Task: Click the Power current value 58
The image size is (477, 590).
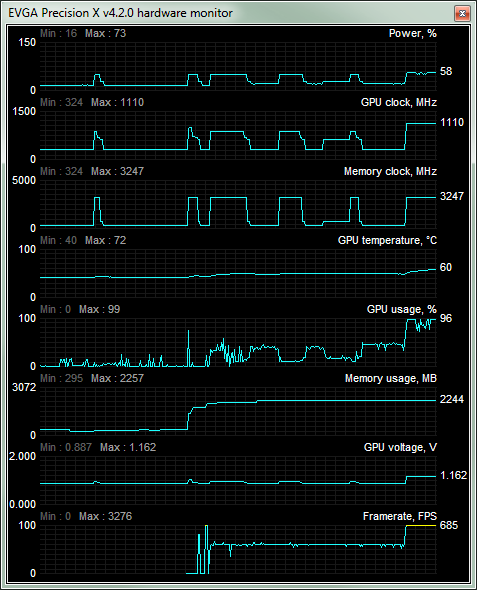Action: 446,71
